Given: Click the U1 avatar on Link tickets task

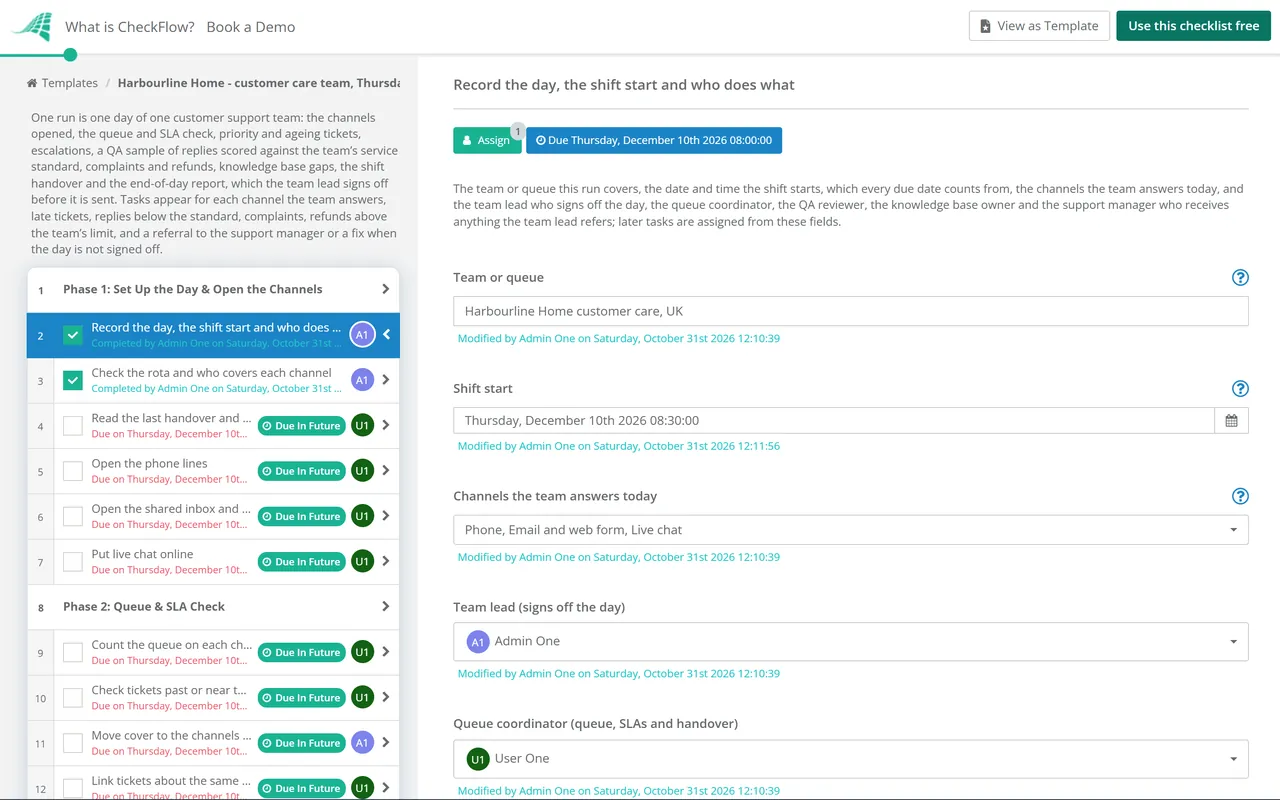Looking at the screenshot, I should (x=362, y=788).
